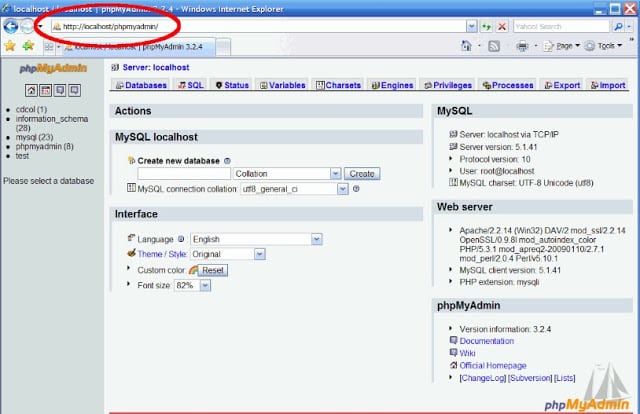Click the rainbow Custom color picker icon
This screenshot has width=640, height=414.
[x=193, y=270]
